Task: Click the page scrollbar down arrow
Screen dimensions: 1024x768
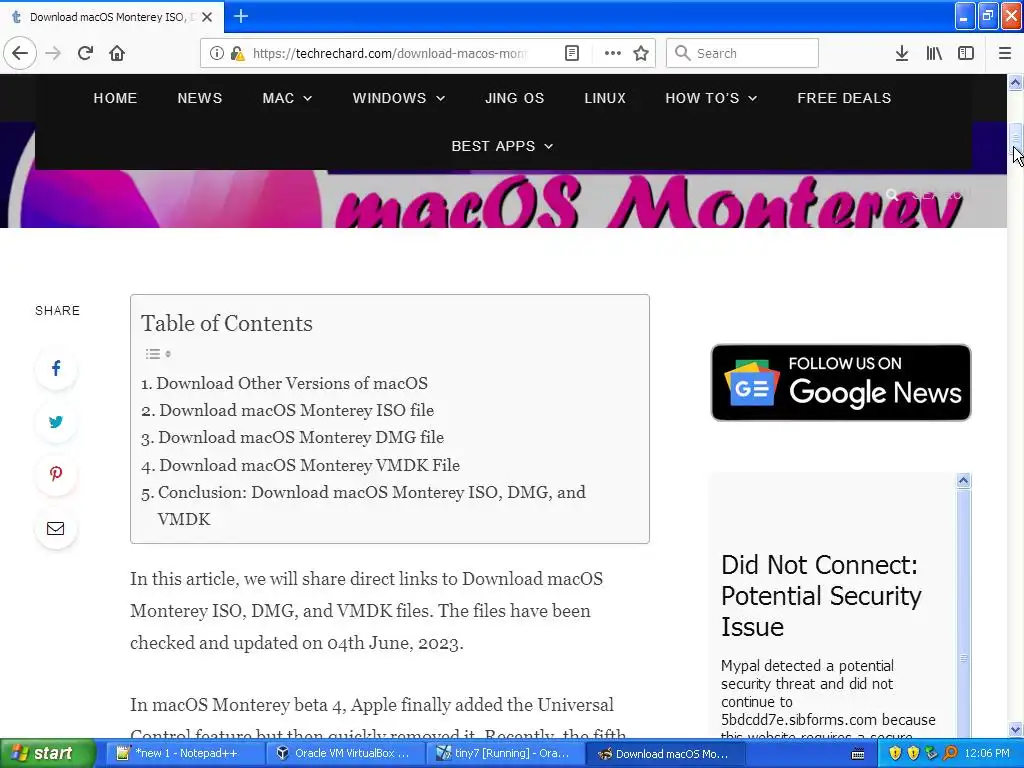Action: (x=1015, y=729)
